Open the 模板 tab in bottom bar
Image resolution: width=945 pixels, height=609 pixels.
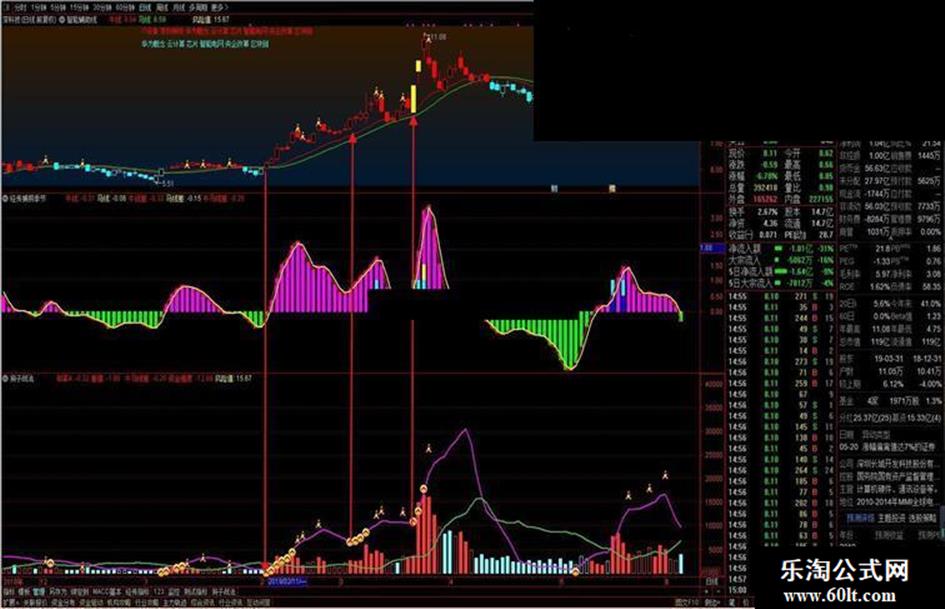24,592
